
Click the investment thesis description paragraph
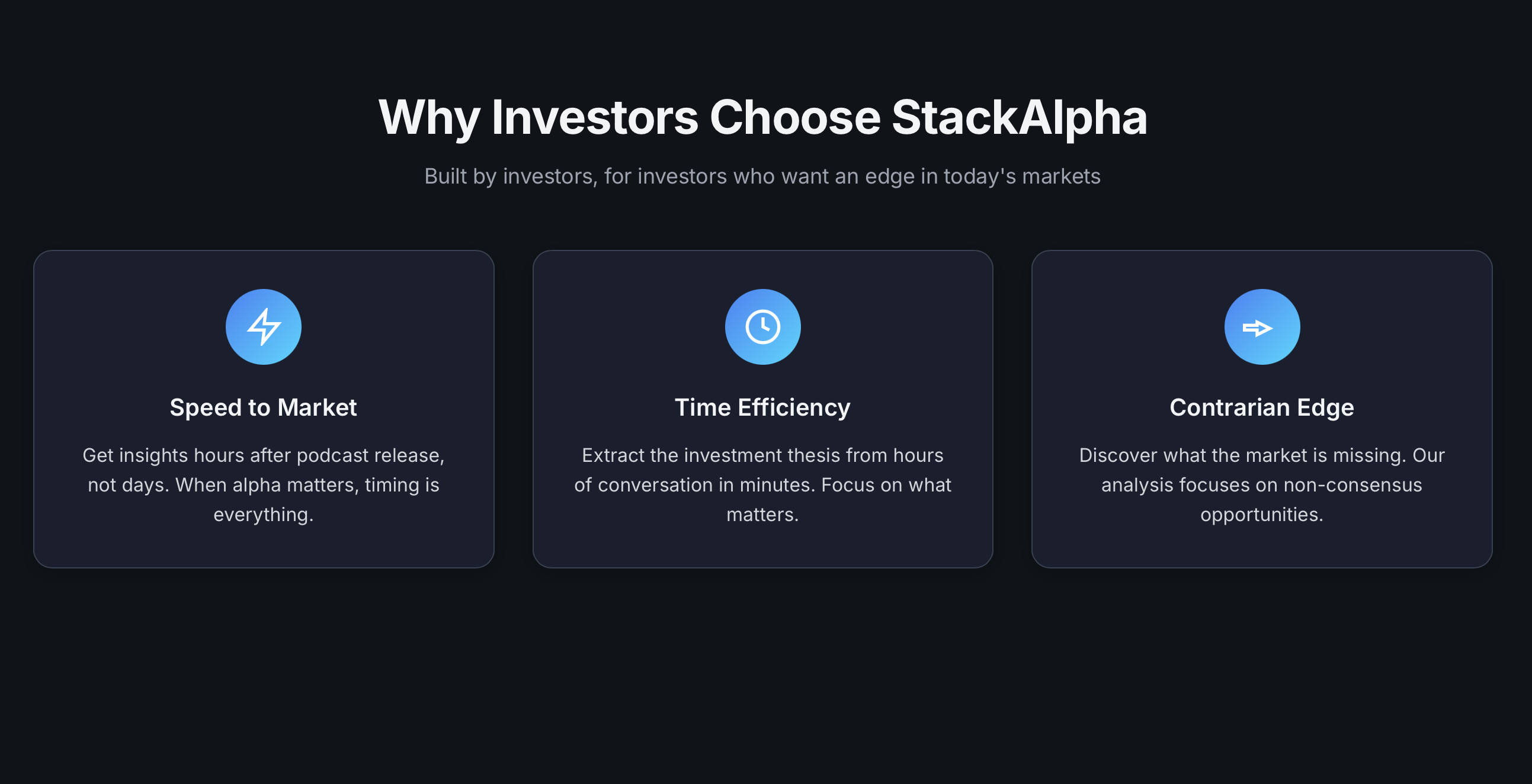point(763,484)
